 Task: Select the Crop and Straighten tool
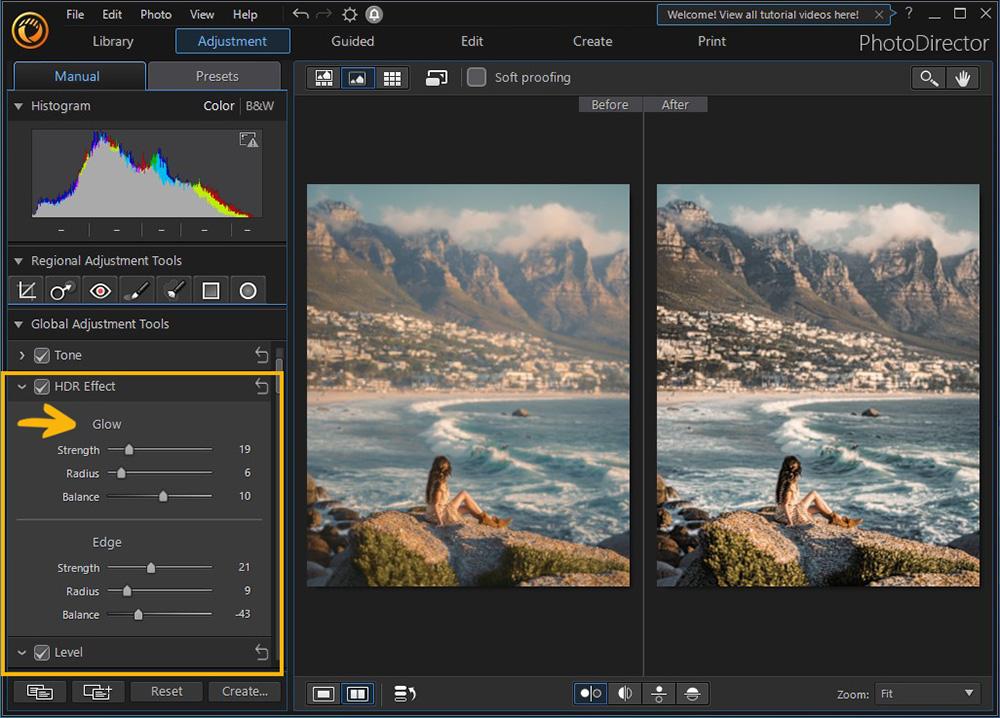tap(25, 290)
